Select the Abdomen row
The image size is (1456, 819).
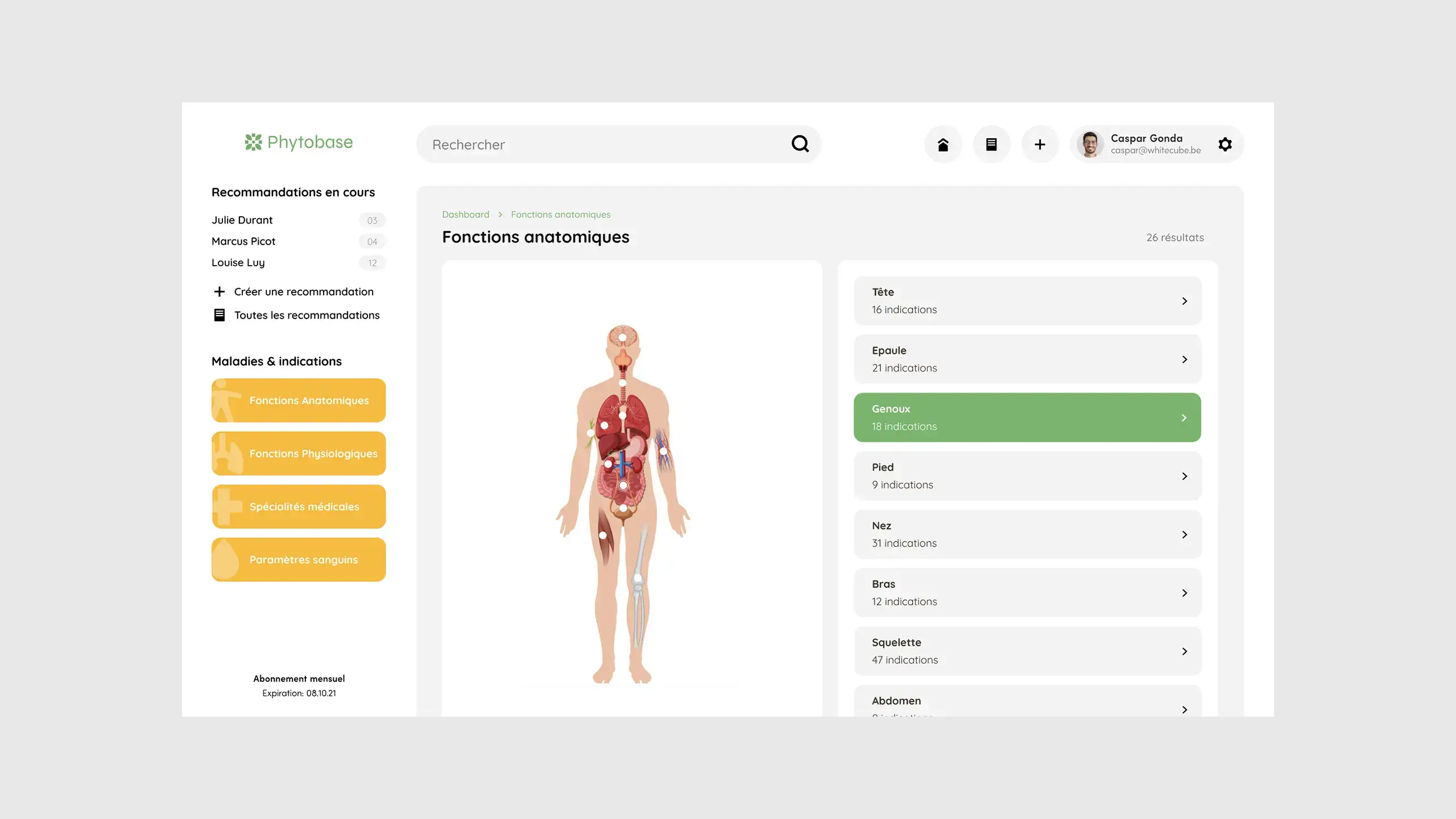[1027, 701]
